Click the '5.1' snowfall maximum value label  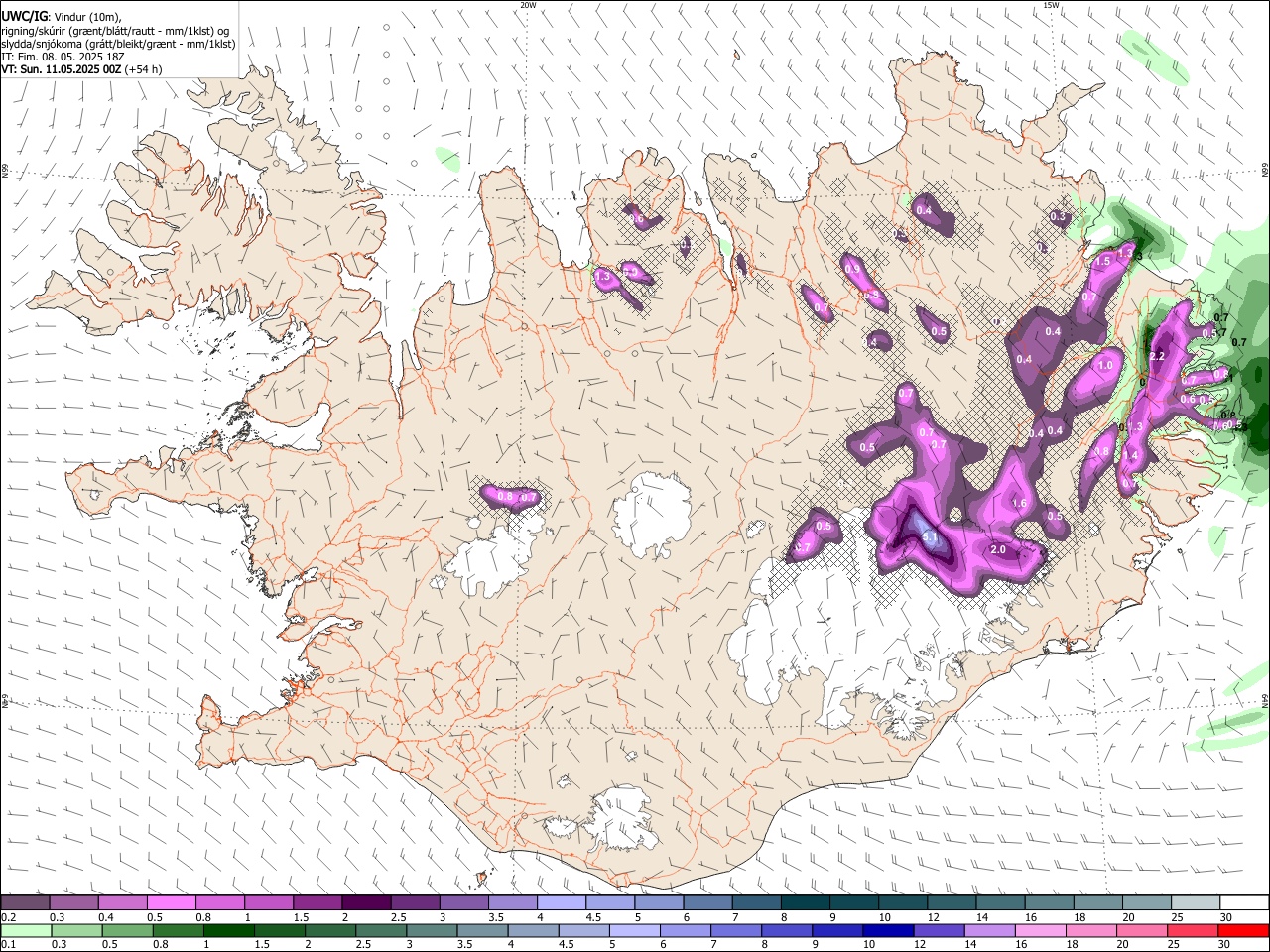tap(930, 536)
